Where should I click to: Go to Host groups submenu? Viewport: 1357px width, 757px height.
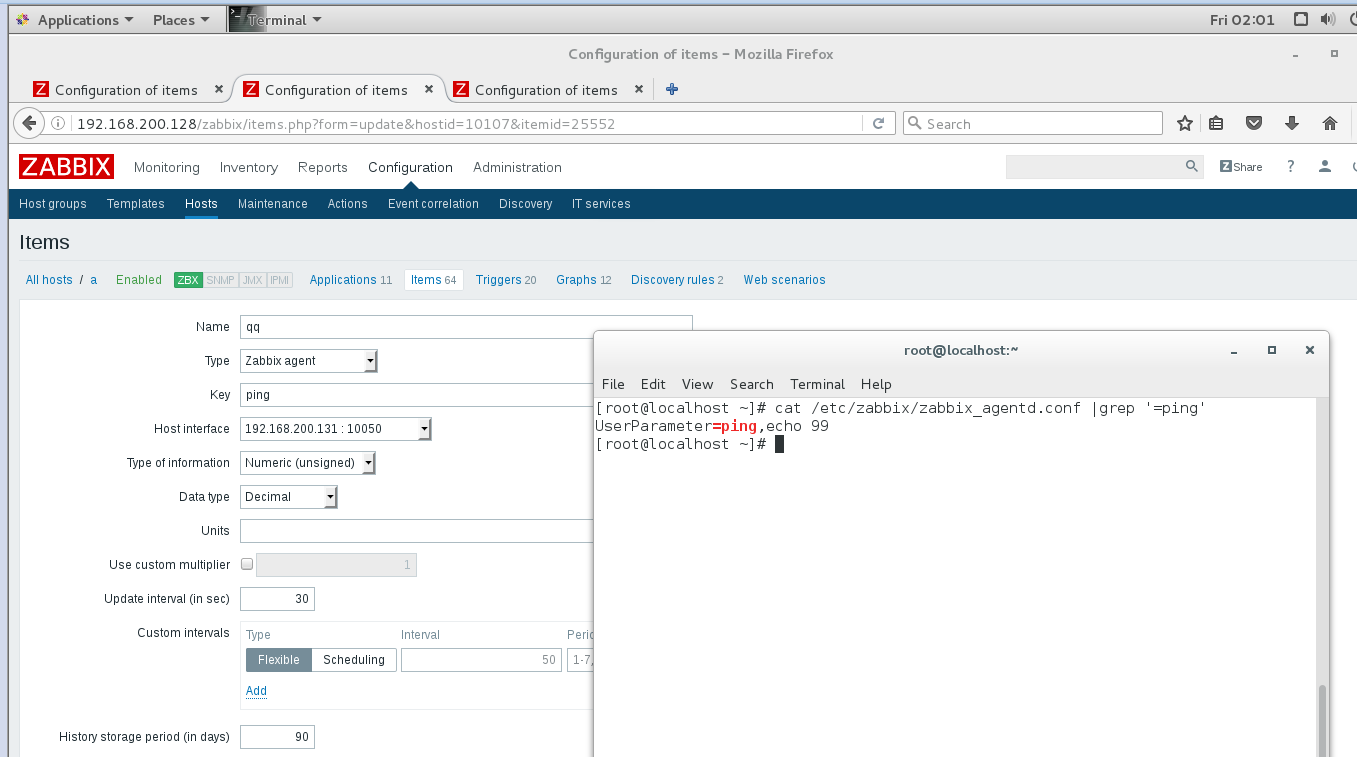click(53, 204)
